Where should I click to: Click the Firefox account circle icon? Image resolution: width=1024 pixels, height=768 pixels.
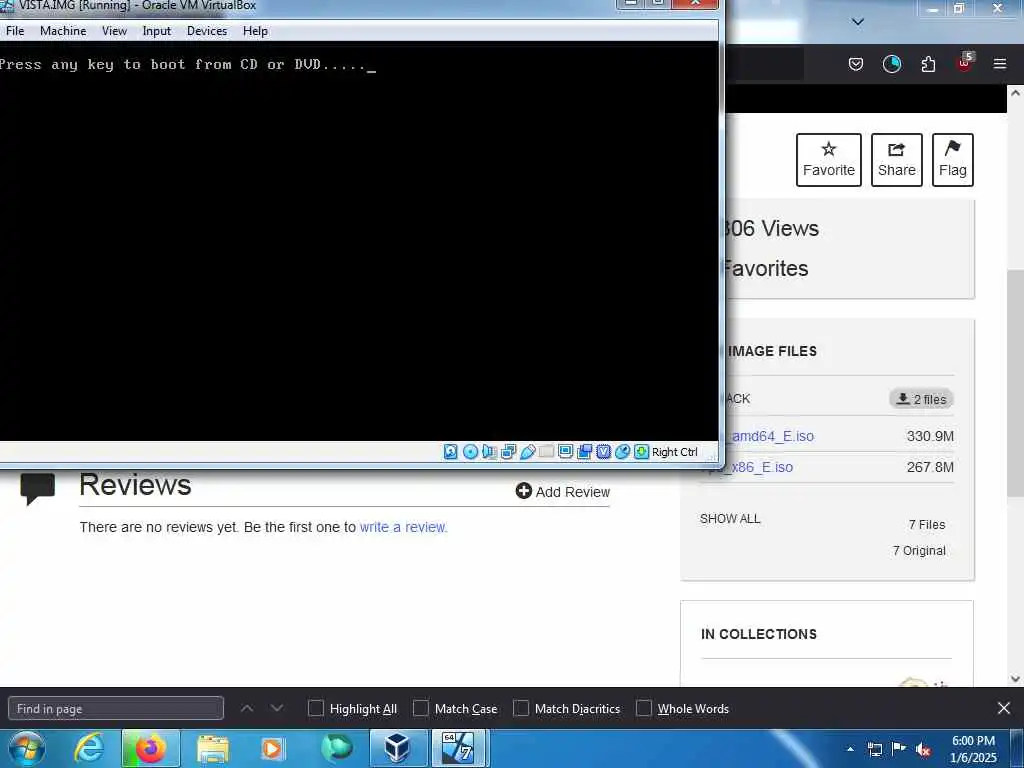(x=891, y=63)
